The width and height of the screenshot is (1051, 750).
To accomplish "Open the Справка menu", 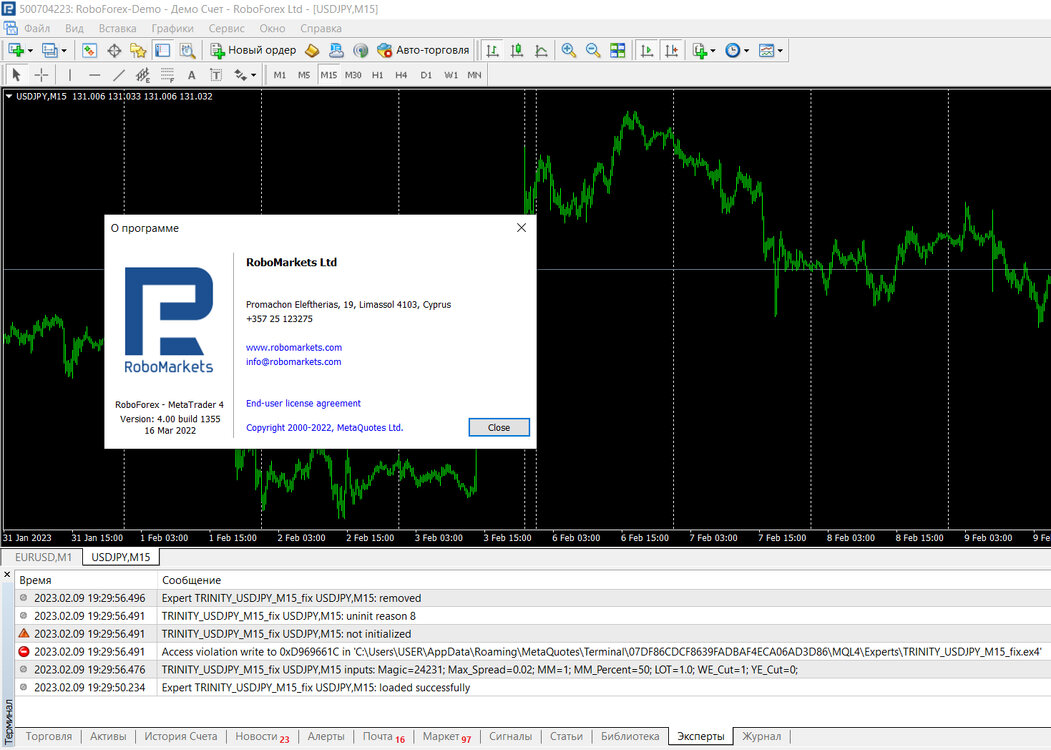I will click(x=321, y=28).
